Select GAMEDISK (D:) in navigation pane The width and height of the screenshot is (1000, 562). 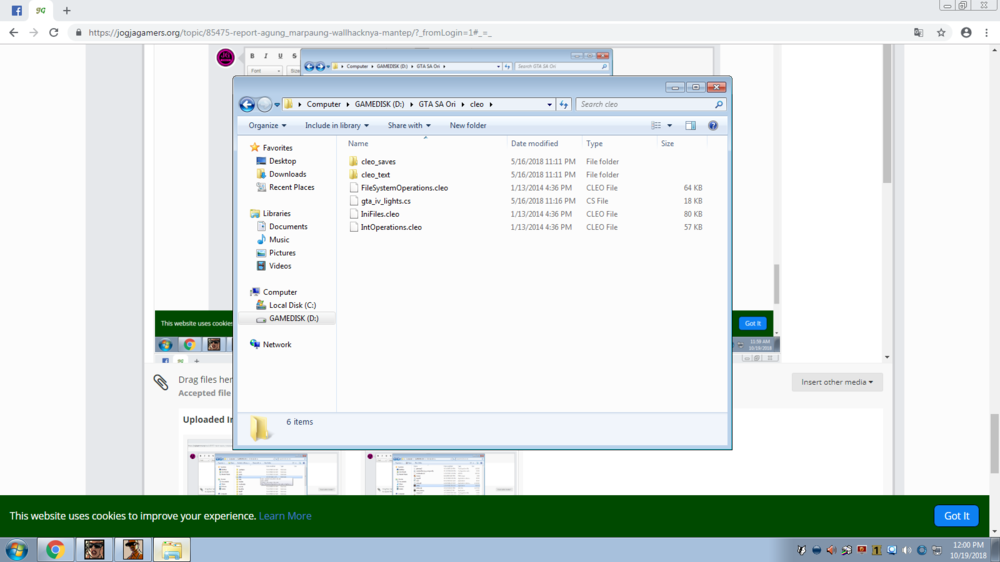[x=293, y=318]
